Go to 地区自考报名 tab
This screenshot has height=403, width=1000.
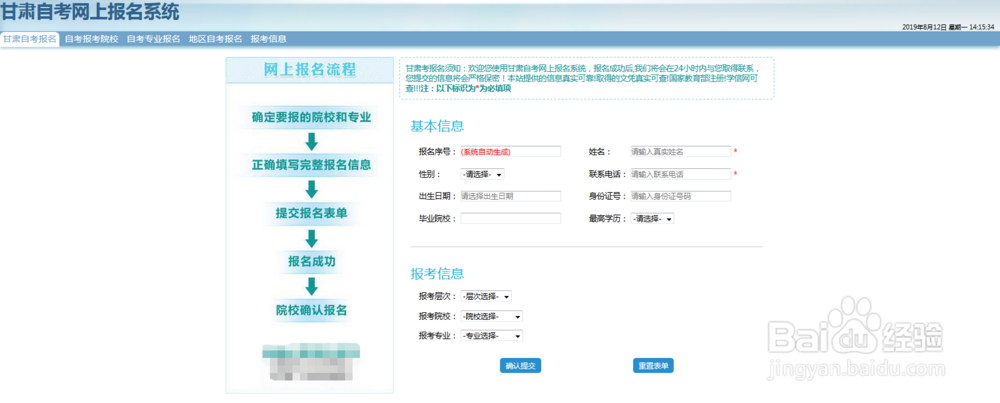[216, 39]
